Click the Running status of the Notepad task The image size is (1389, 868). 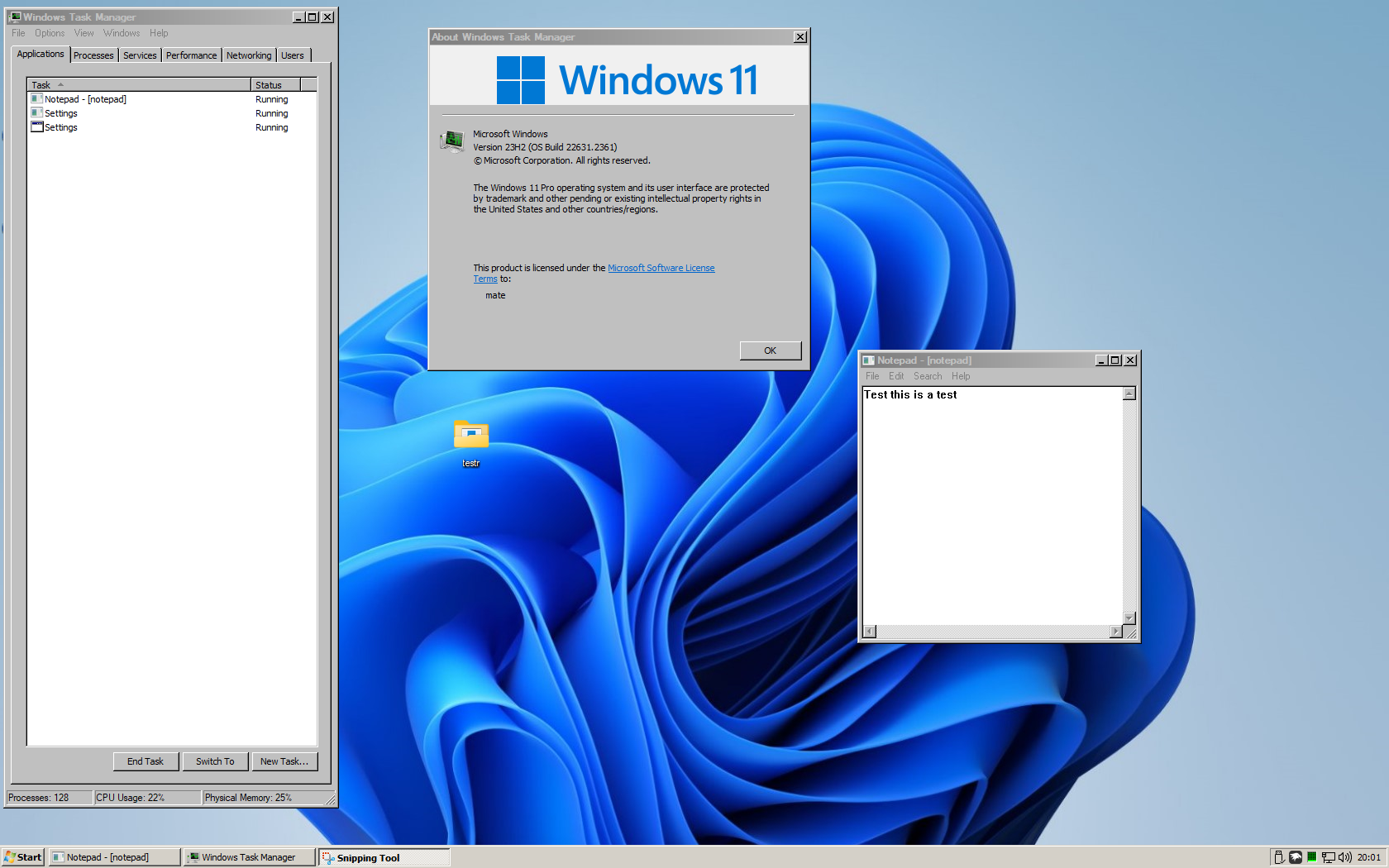pyautogui.click(x=272, y=99)
